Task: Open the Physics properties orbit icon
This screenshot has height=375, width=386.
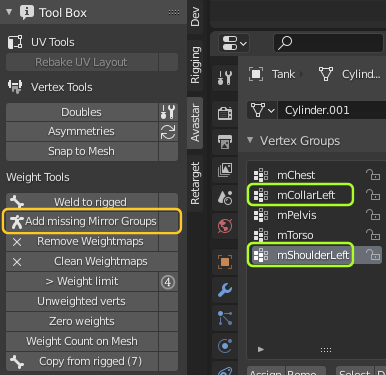Action: pos(225,346)
